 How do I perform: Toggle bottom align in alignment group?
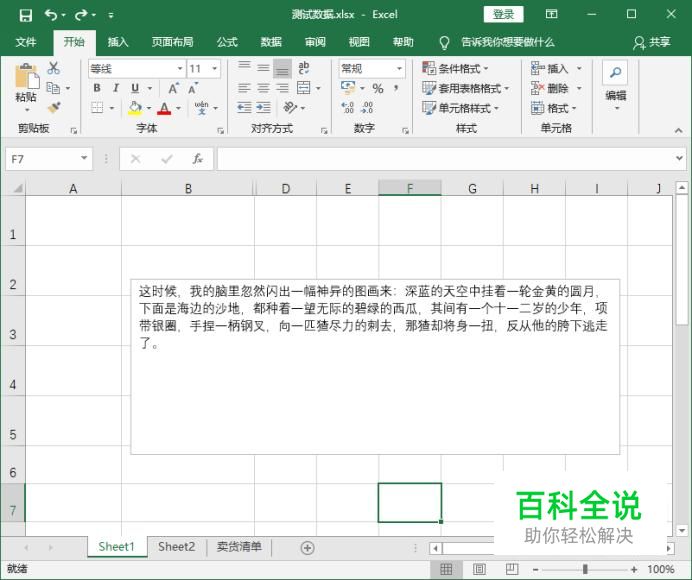tap(282, 68)
